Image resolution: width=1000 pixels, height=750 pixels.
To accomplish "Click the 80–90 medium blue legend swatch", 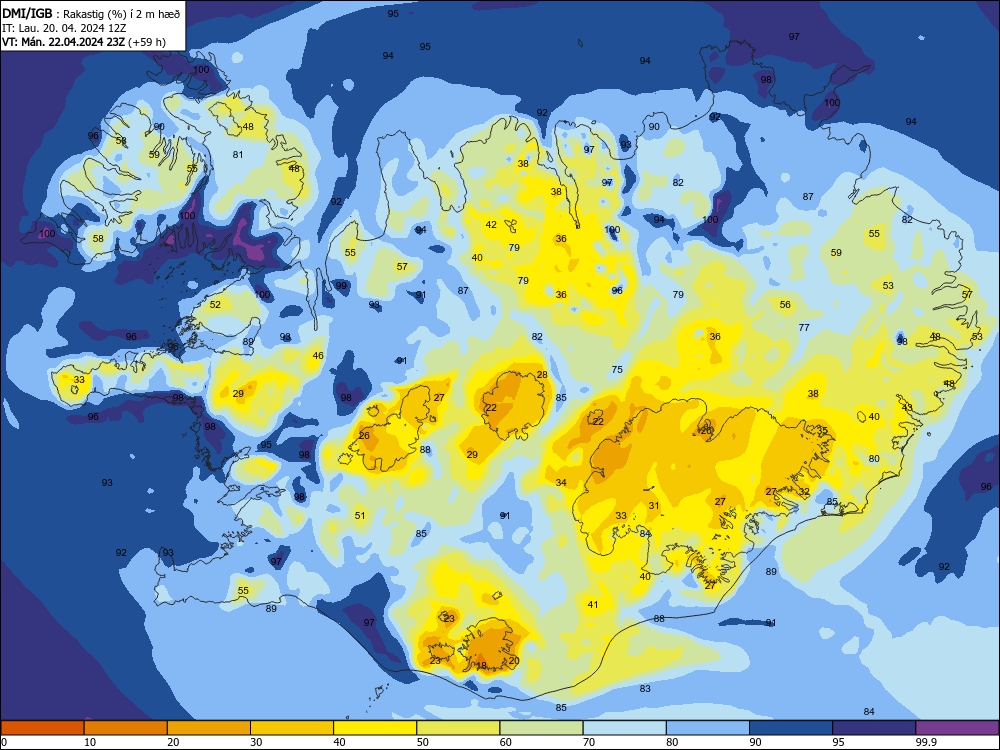I will click(x=708, y=728).
